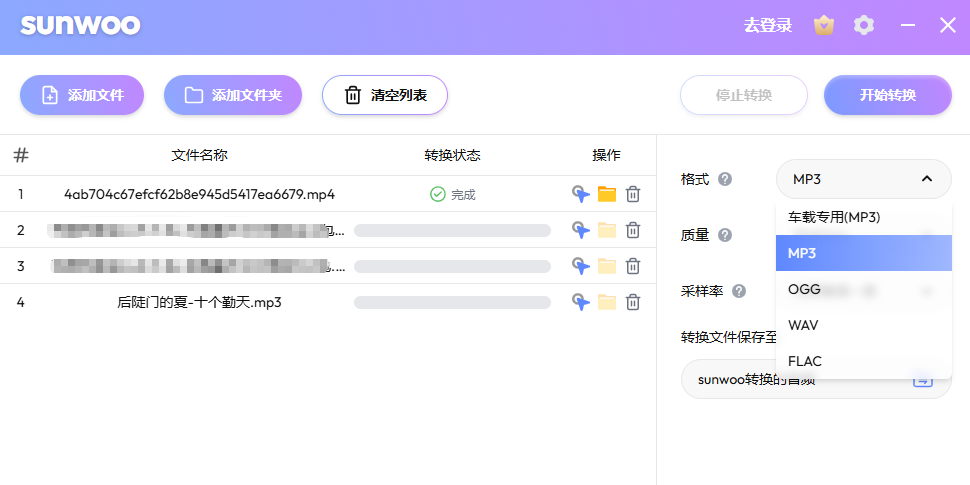Click the help icon next to 格式
This screenshot has height=485, width=970.
coord(725,179)
